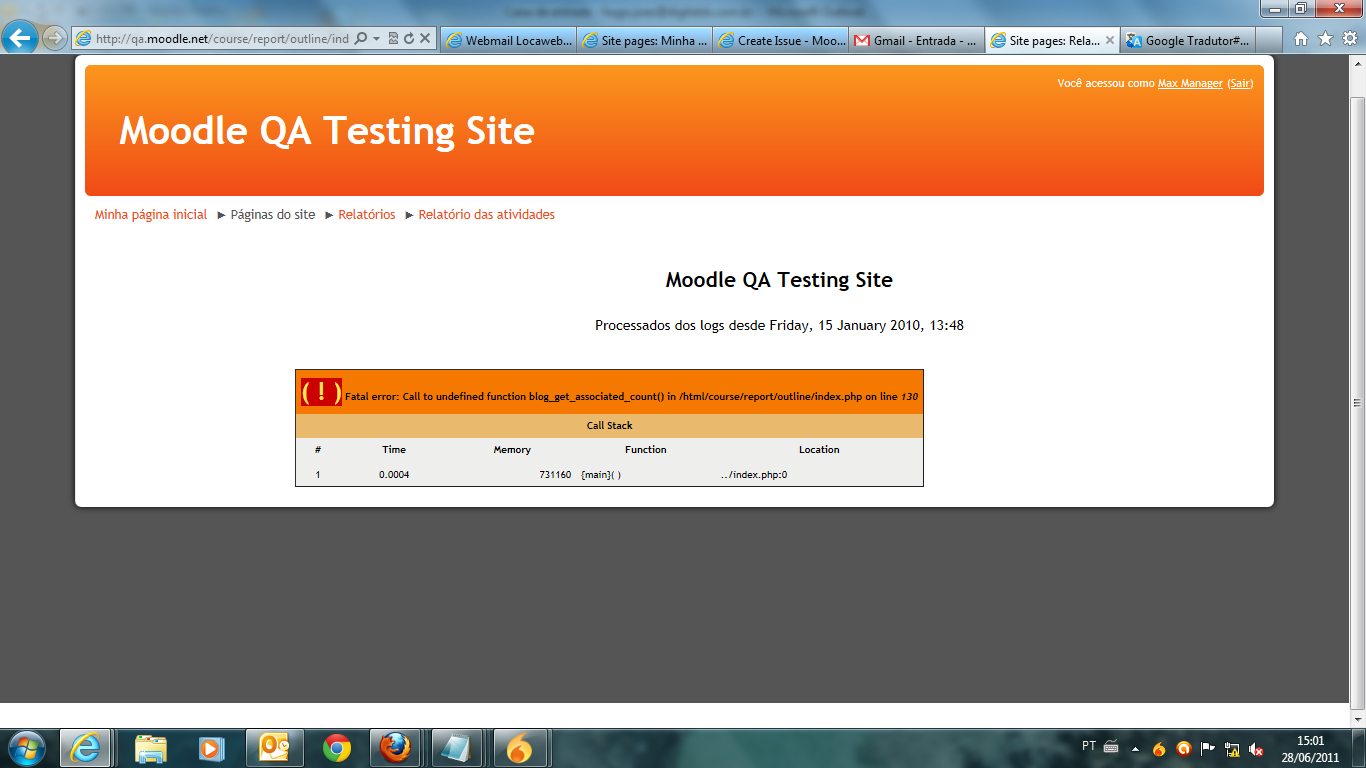Open the network status tray icon
Image resolution: width=1366 pixels, height=768 pixels.
coord(1232,748)
